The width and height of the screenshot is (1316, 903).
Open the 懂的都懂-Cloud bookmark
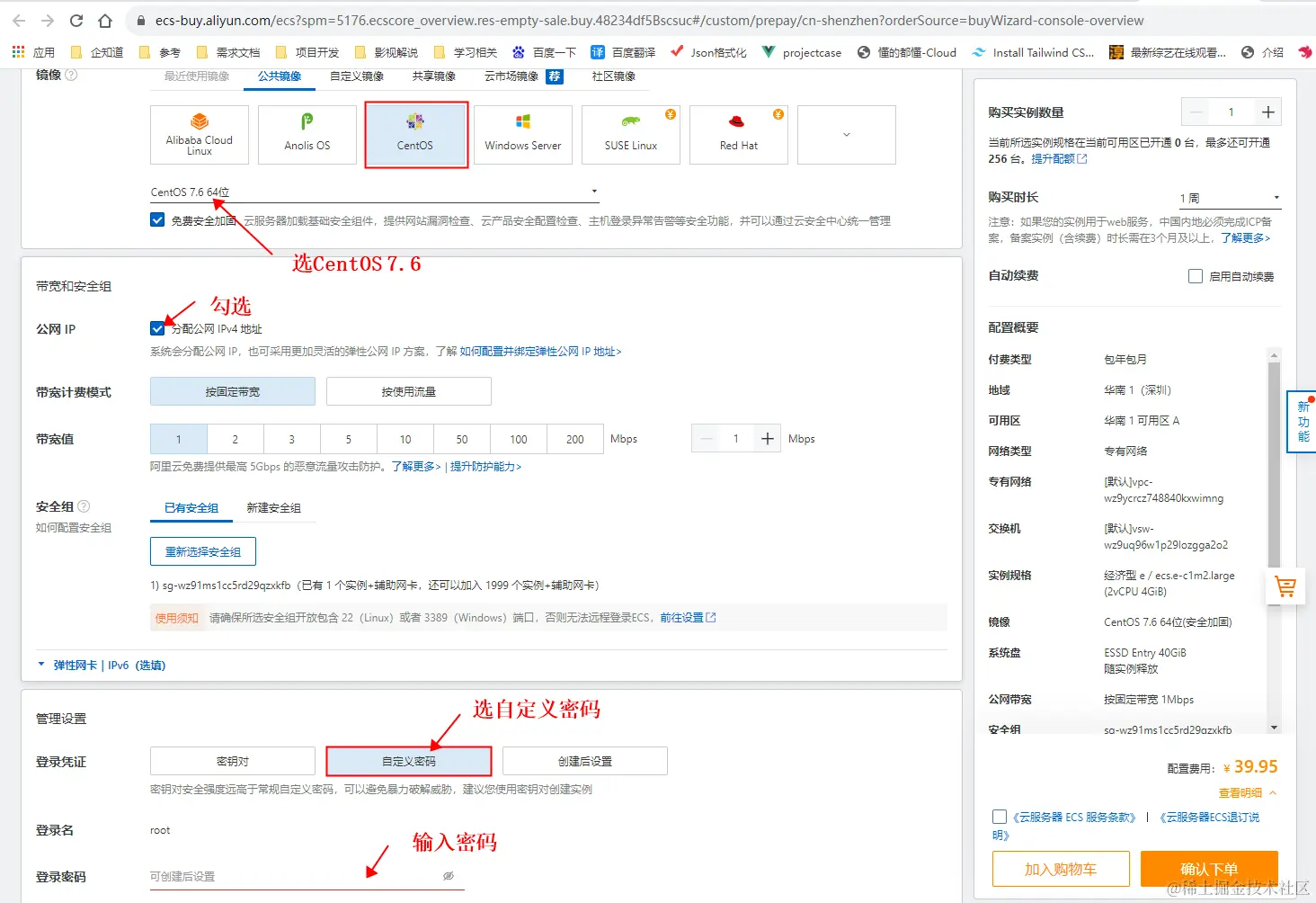907,52
